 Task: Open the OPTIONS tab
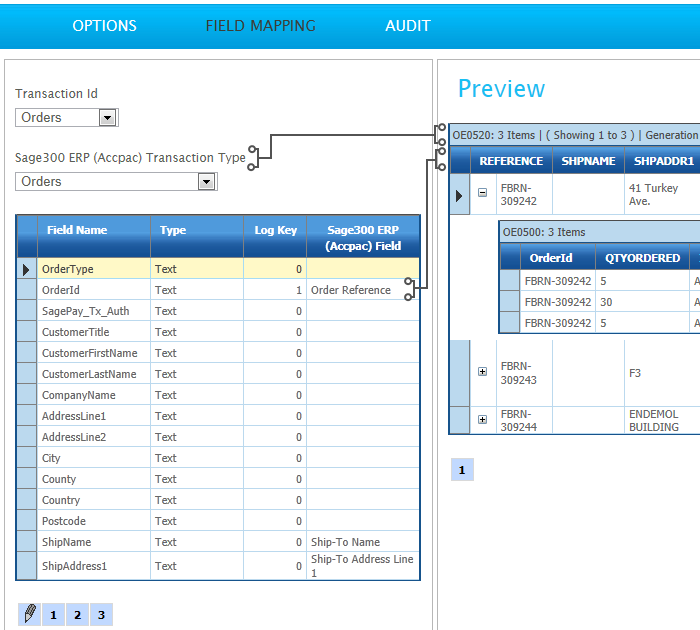[x=104, y=26]
